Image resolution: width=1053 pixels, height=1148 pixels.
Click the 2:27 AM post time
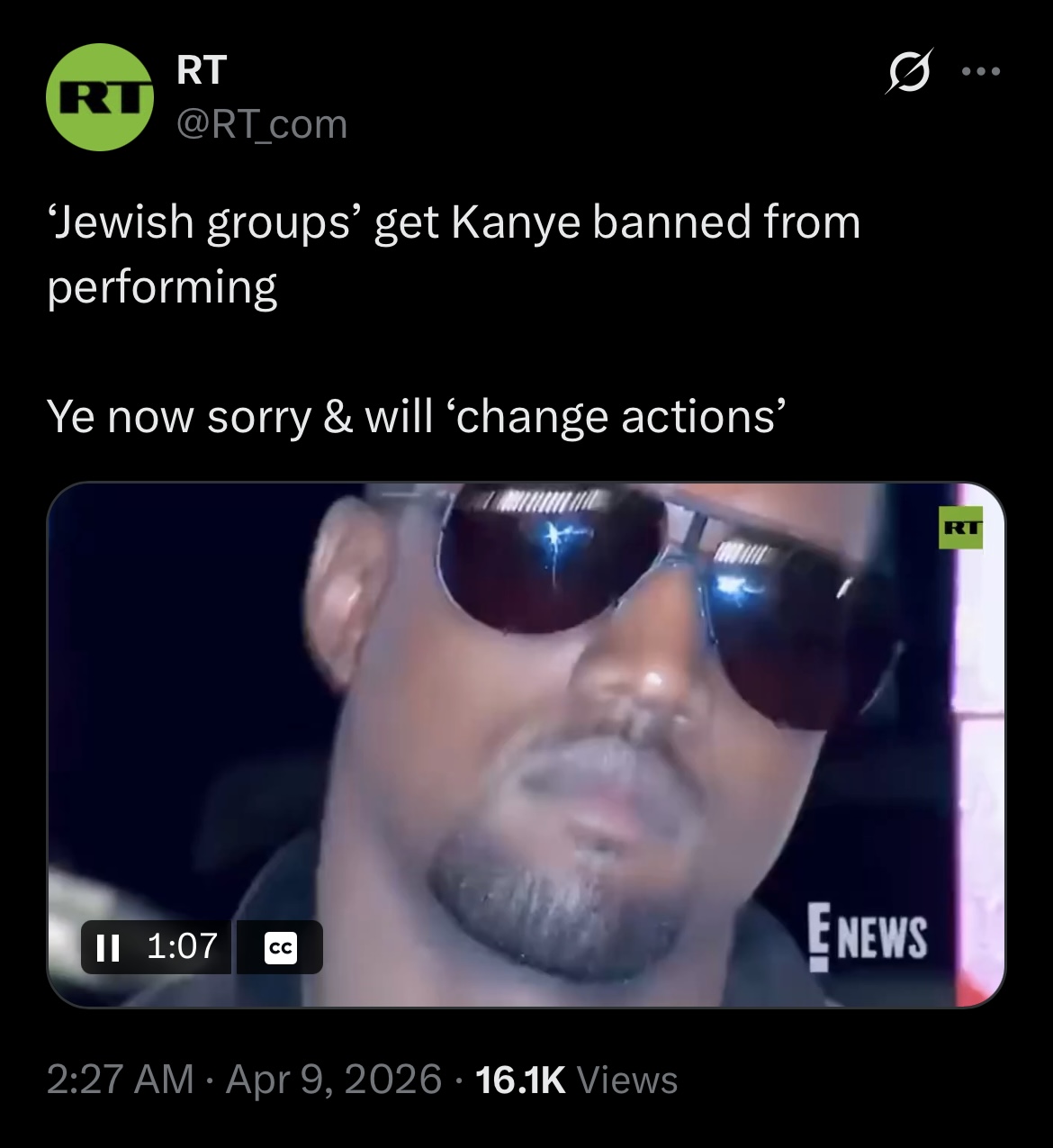pos(120,1080)
